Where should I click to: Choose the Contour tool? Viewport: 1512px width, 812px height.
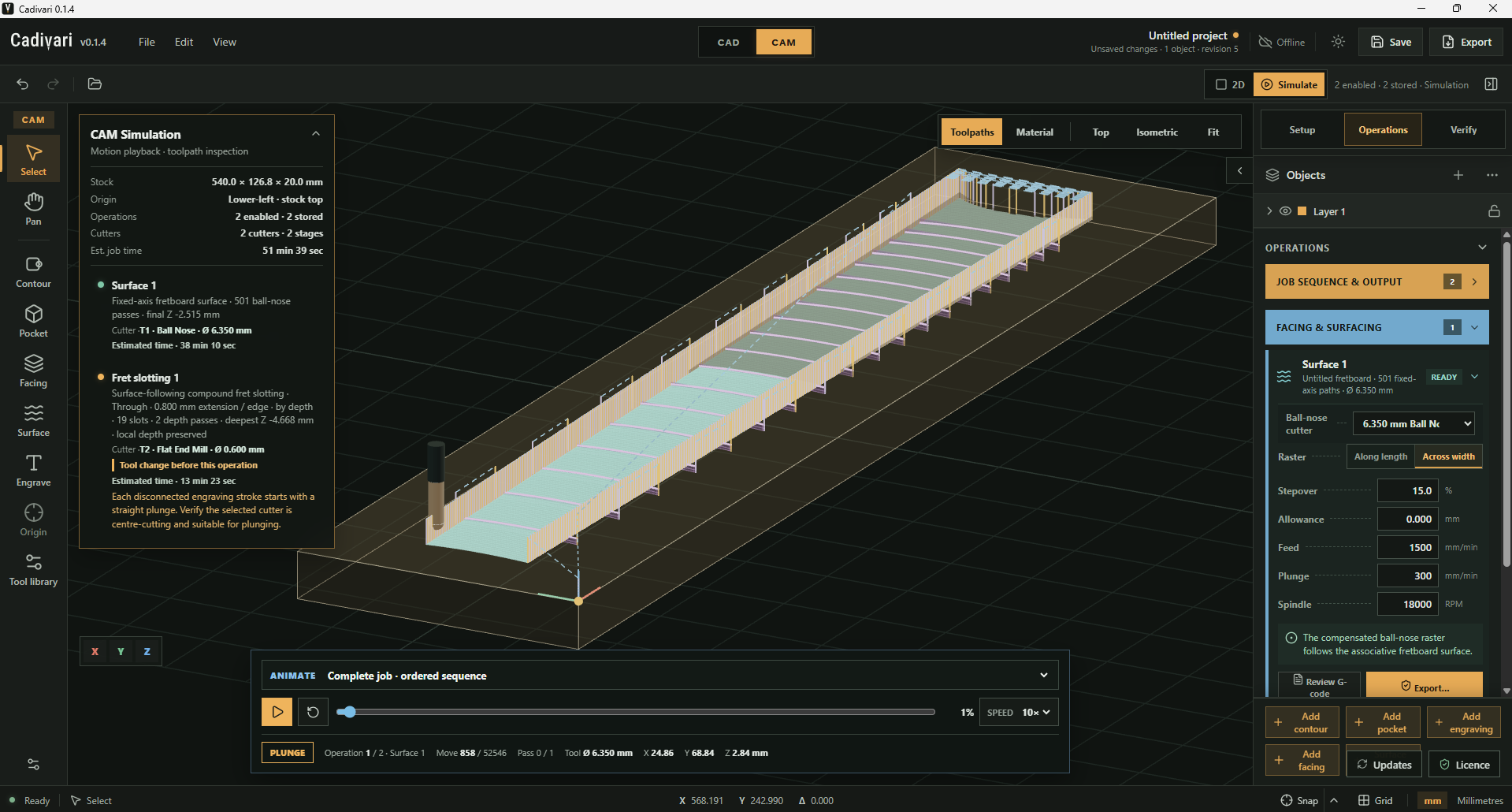(x=33, y=272)
